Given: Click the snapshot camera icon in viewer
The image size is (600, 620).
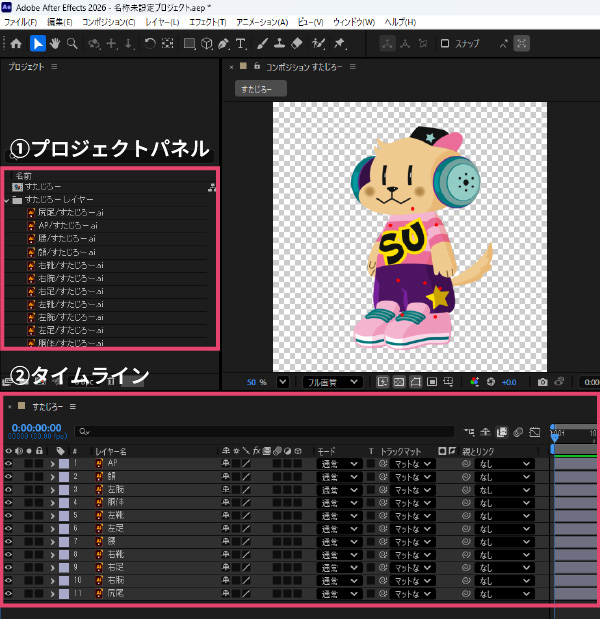Looking at the screenshot, I should pos(543,382).
